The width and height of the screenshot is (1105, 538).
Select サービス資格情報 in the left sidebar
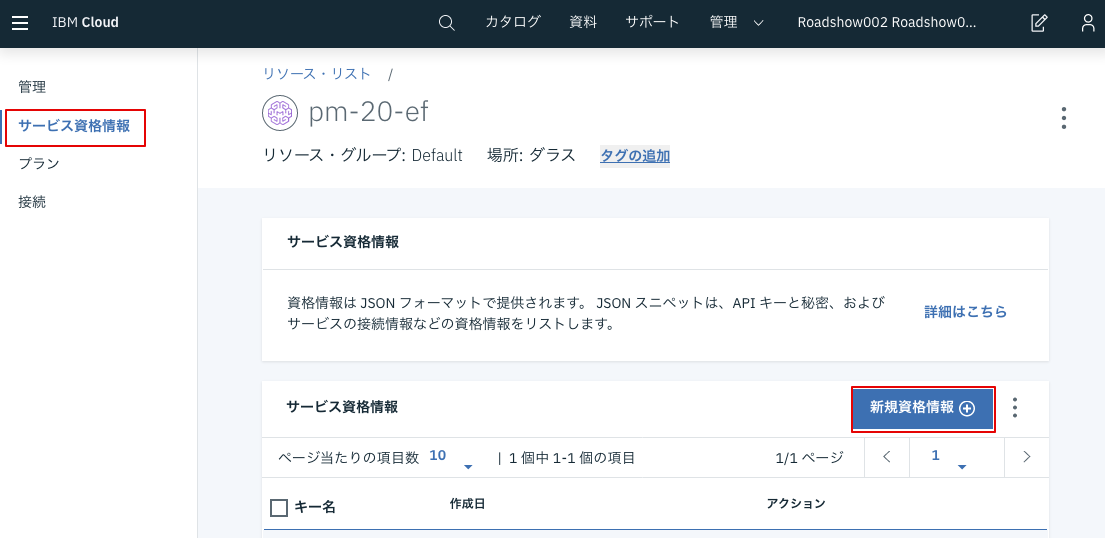[x=75, y=127]
